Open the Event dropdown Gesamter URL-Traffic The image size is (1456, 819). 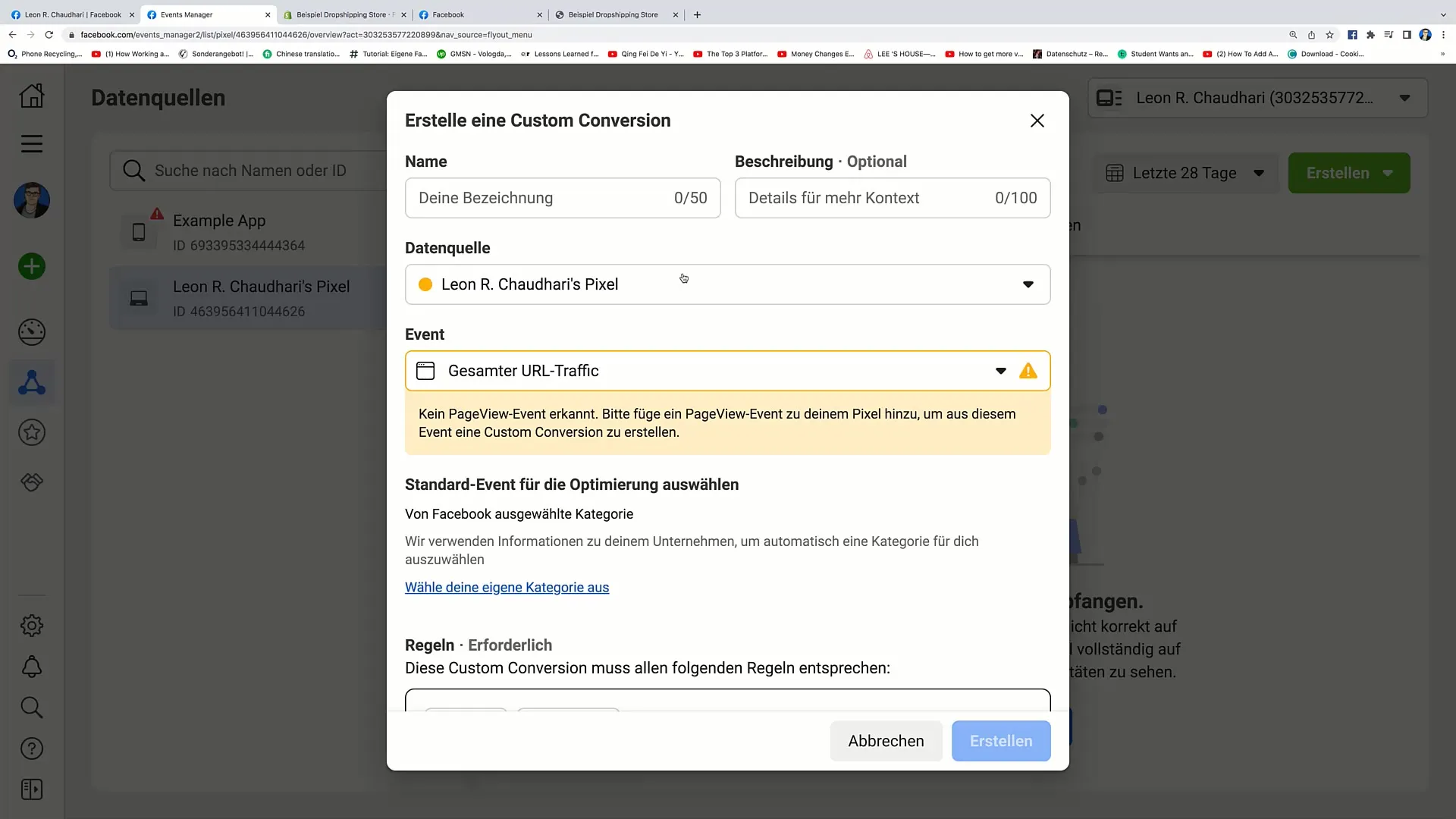(x=728, y=371)
